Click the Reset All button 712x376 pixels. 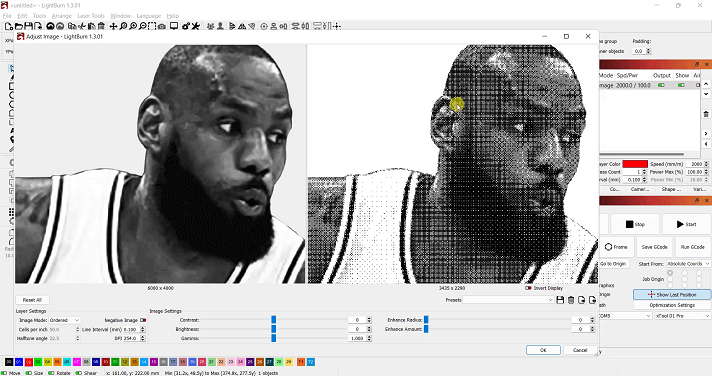click(x=32, y=300)
